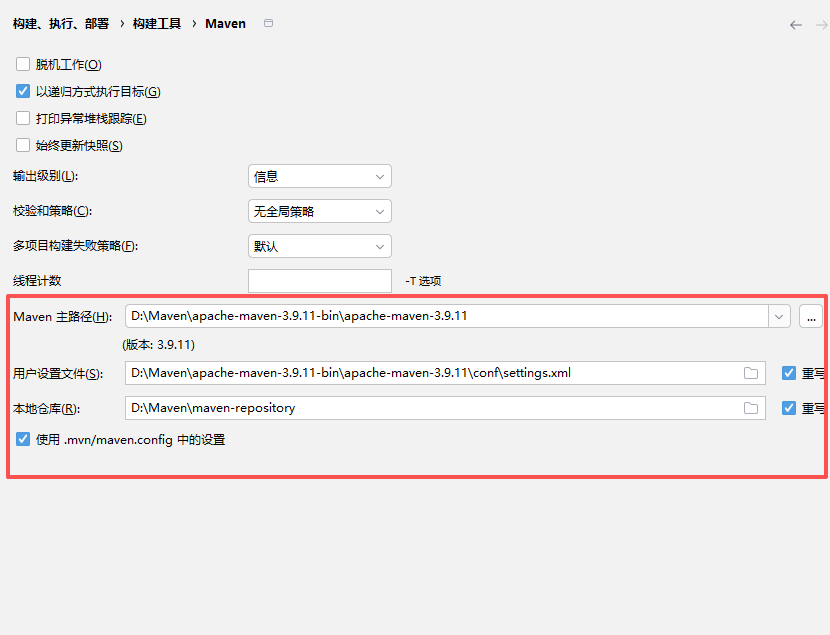Screen dimensions: 830x635
Task: Check 始终更新快照 option
Action: point(22,144)
